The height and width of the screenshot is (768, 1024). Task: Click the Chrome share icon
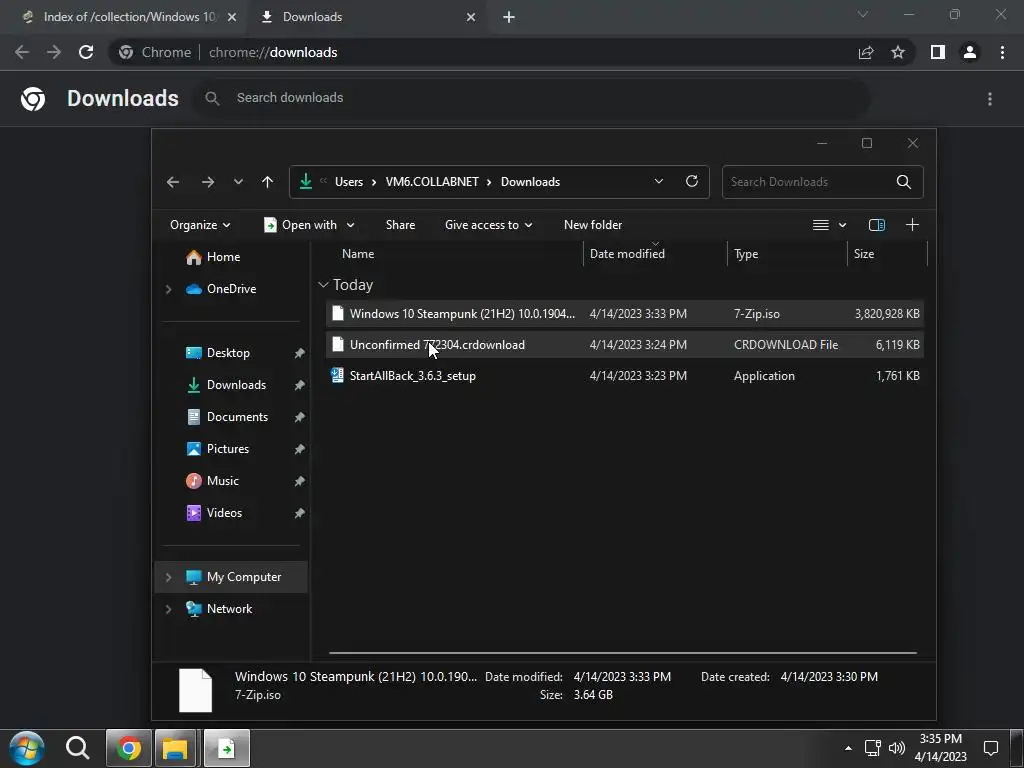coord(866,52)
